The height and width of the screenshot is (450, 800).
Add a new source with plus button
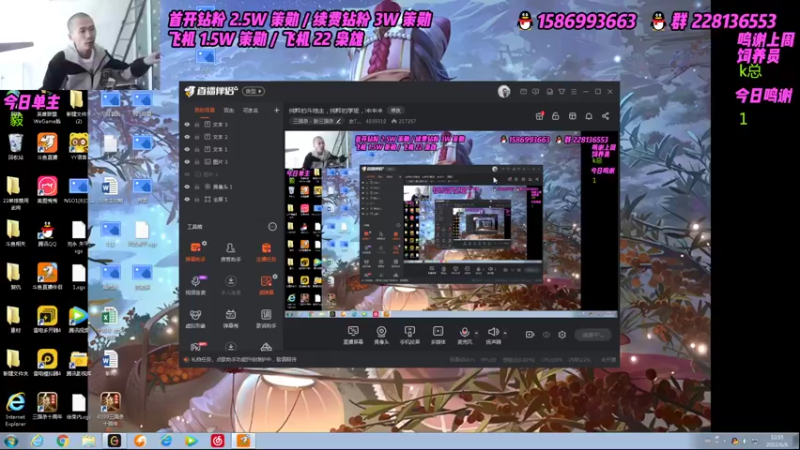click(x=277, y=110)
